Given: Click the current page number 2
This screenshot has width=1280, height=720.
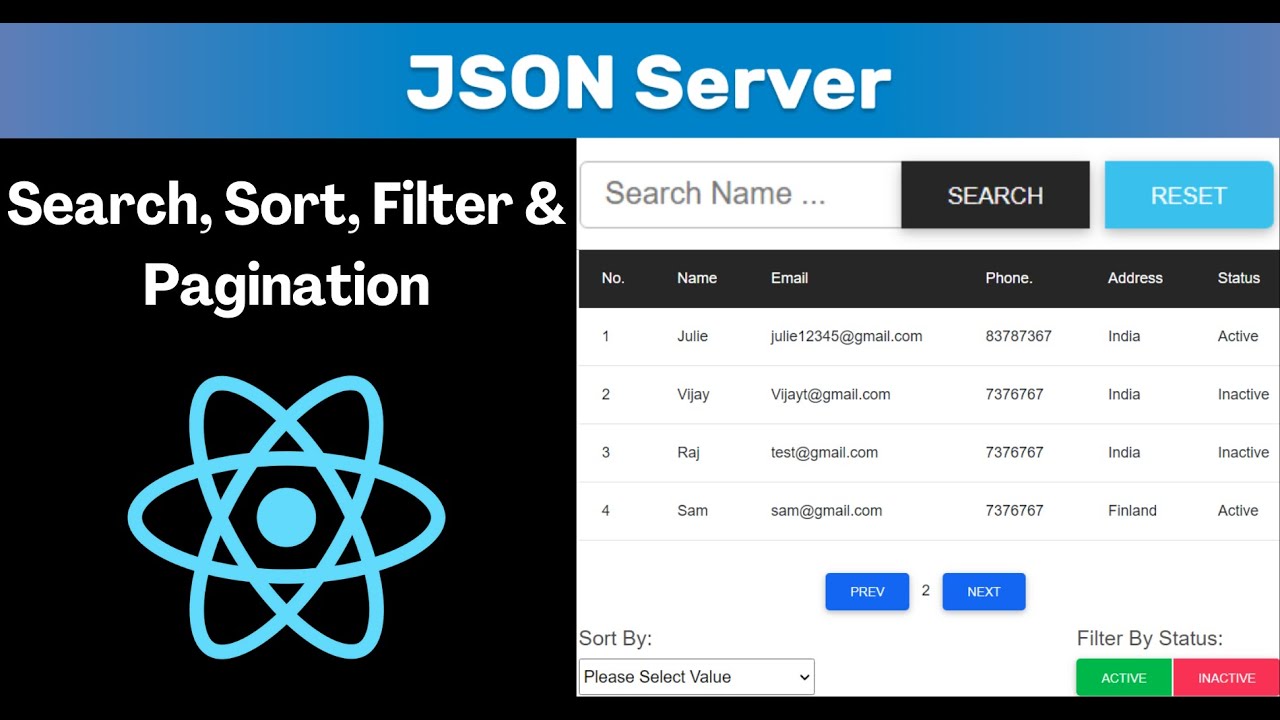Looking at the screenshot, I should click(926, 590).
